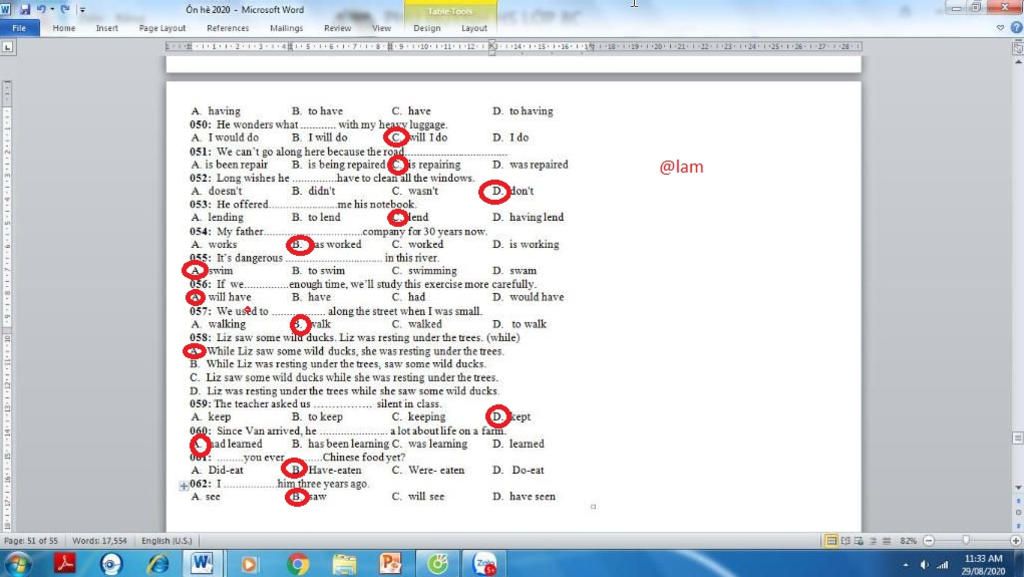Open the Table Tools Layout tab
The image size is (1024, 577).
pyautogui.click(x=474, y=28)
